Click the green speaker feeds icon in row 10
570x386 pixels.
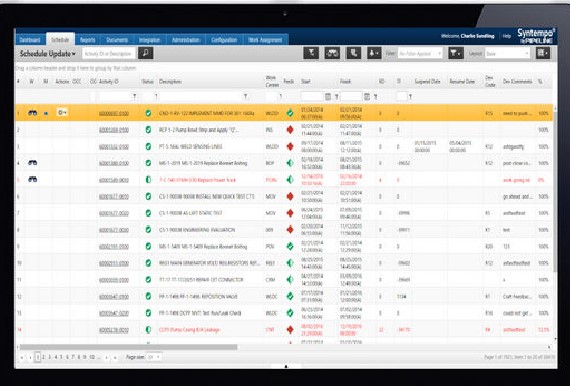[x=290, y=263]
